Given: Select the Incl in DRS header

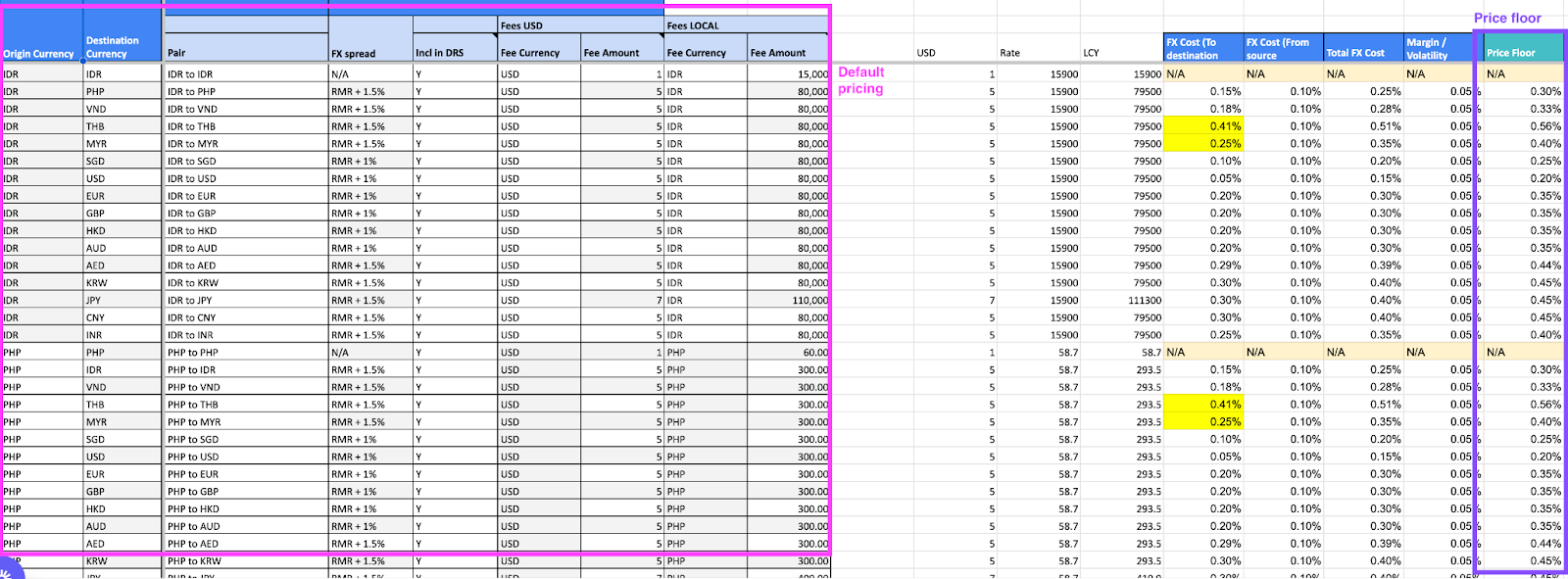Looking at the screenshot, I should pos(455,48).
